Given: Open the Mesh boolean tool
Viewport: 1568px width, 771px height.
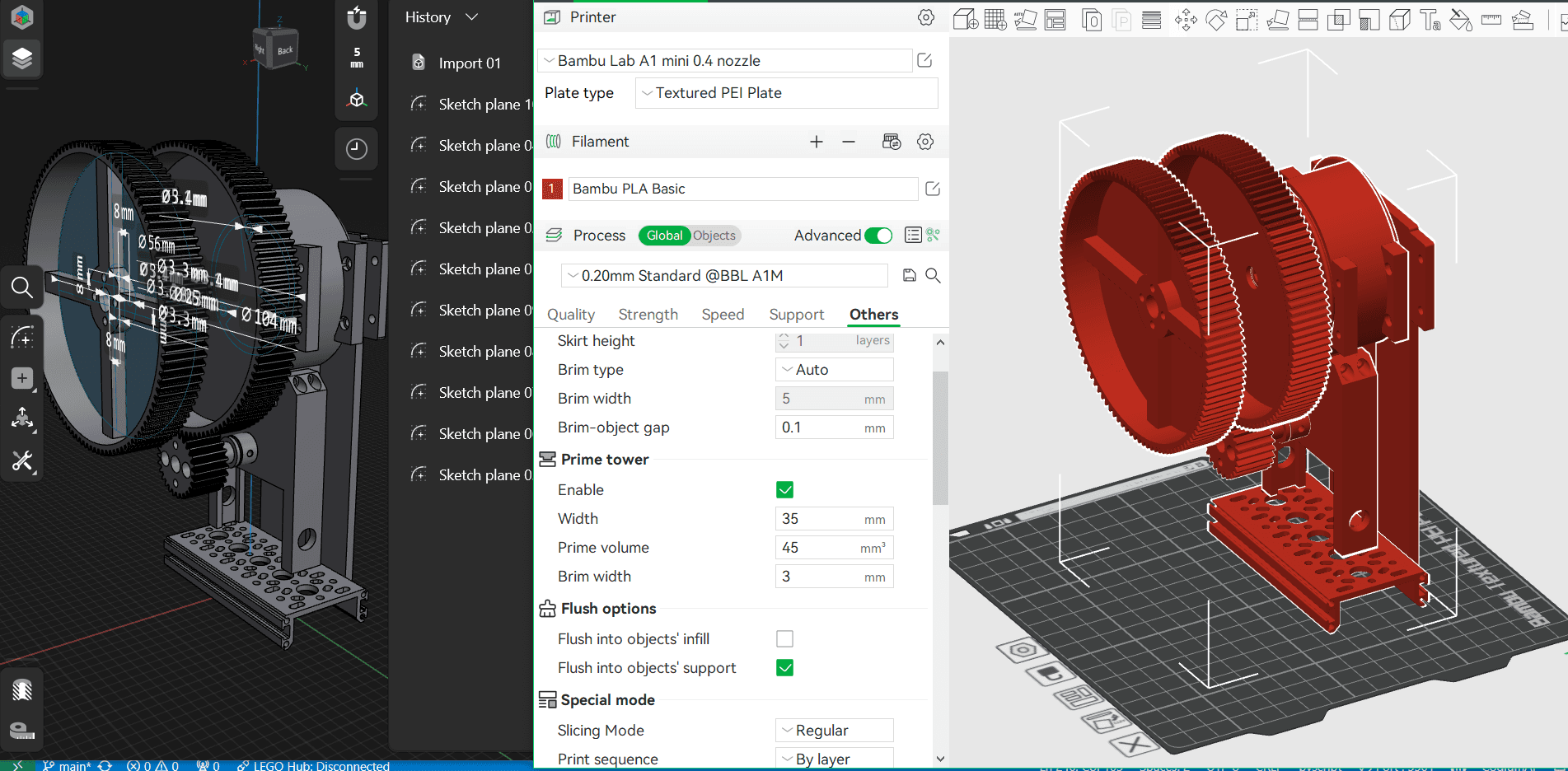Looking at the screenshot, I should click(1339, 20).
